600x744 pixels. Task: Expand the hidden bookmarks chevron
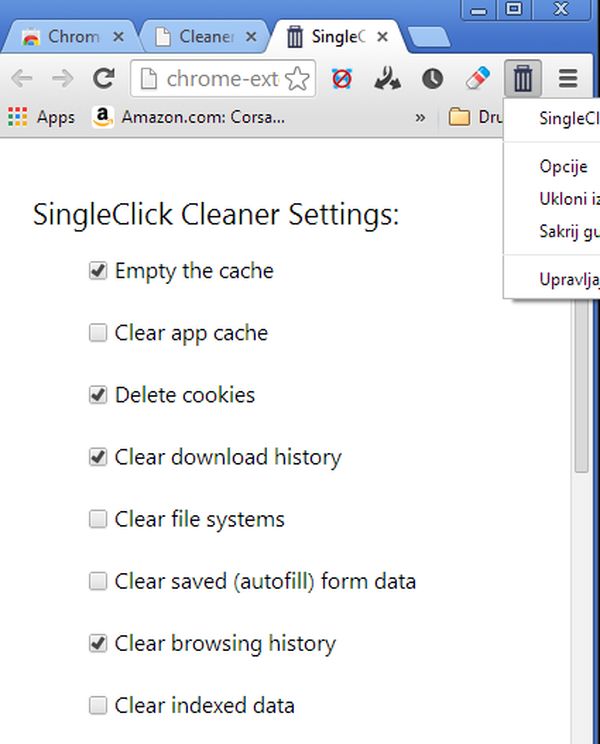tap(420, 117)
